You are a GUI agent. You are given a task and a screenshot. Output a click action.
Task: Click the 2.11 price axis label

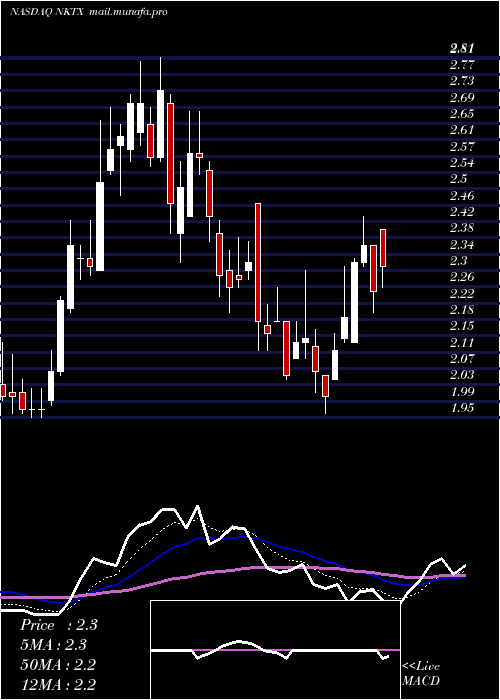[x=462, y=343]
